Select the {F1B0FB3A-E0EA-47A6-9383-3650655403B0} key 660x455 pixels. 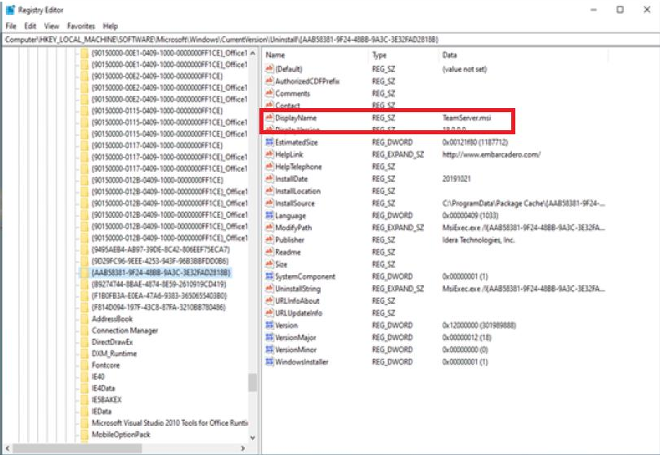[159, 295]
